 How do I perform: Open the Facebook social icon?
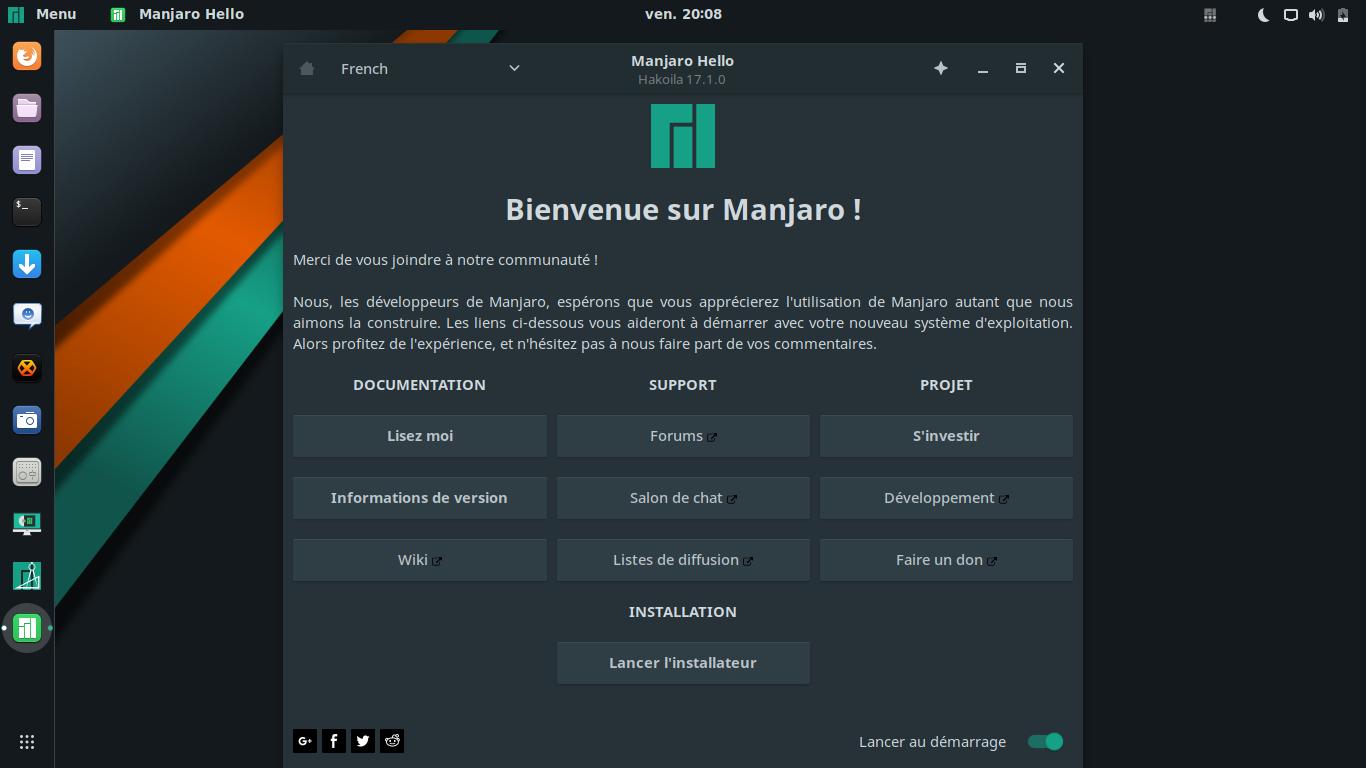tap(334, 741)
